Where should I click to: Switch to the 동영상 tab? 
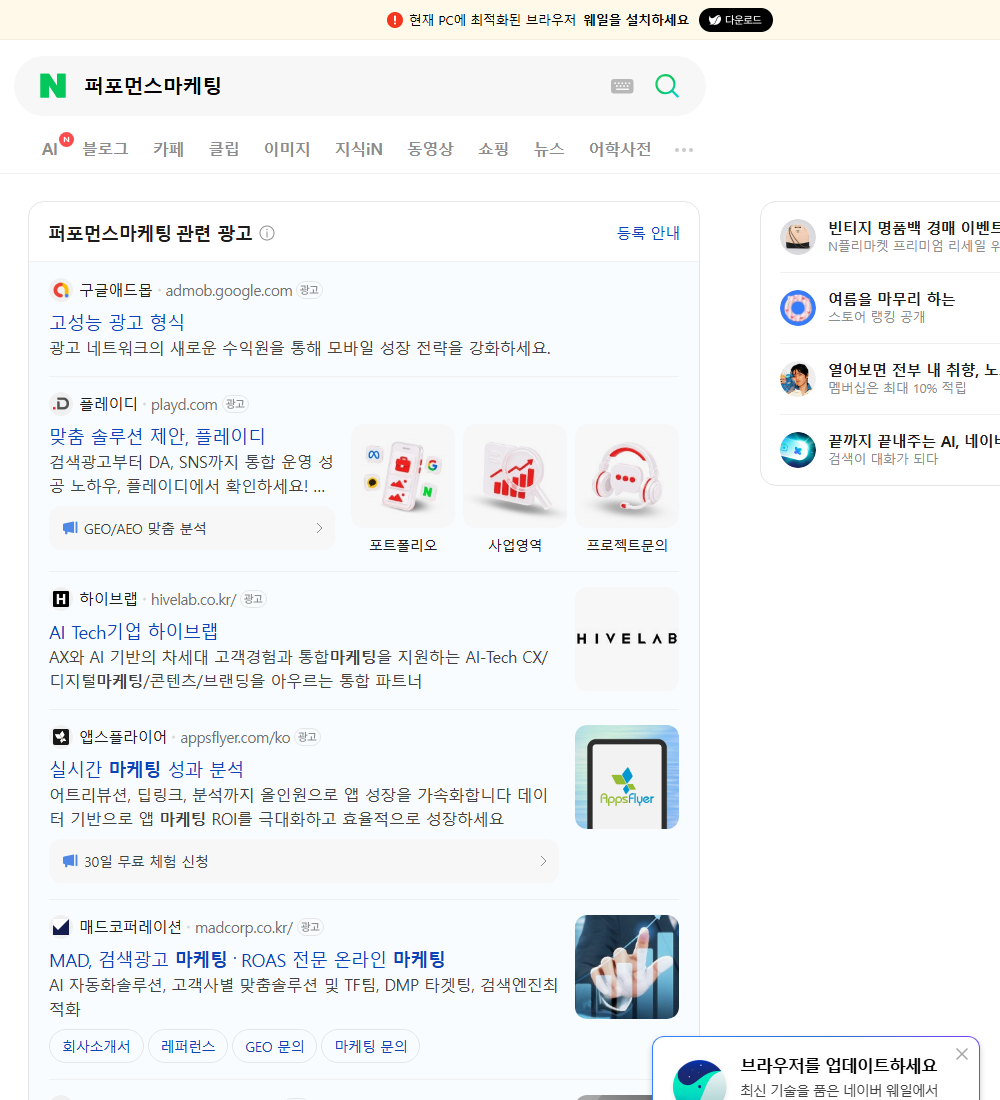click(430, 149)
